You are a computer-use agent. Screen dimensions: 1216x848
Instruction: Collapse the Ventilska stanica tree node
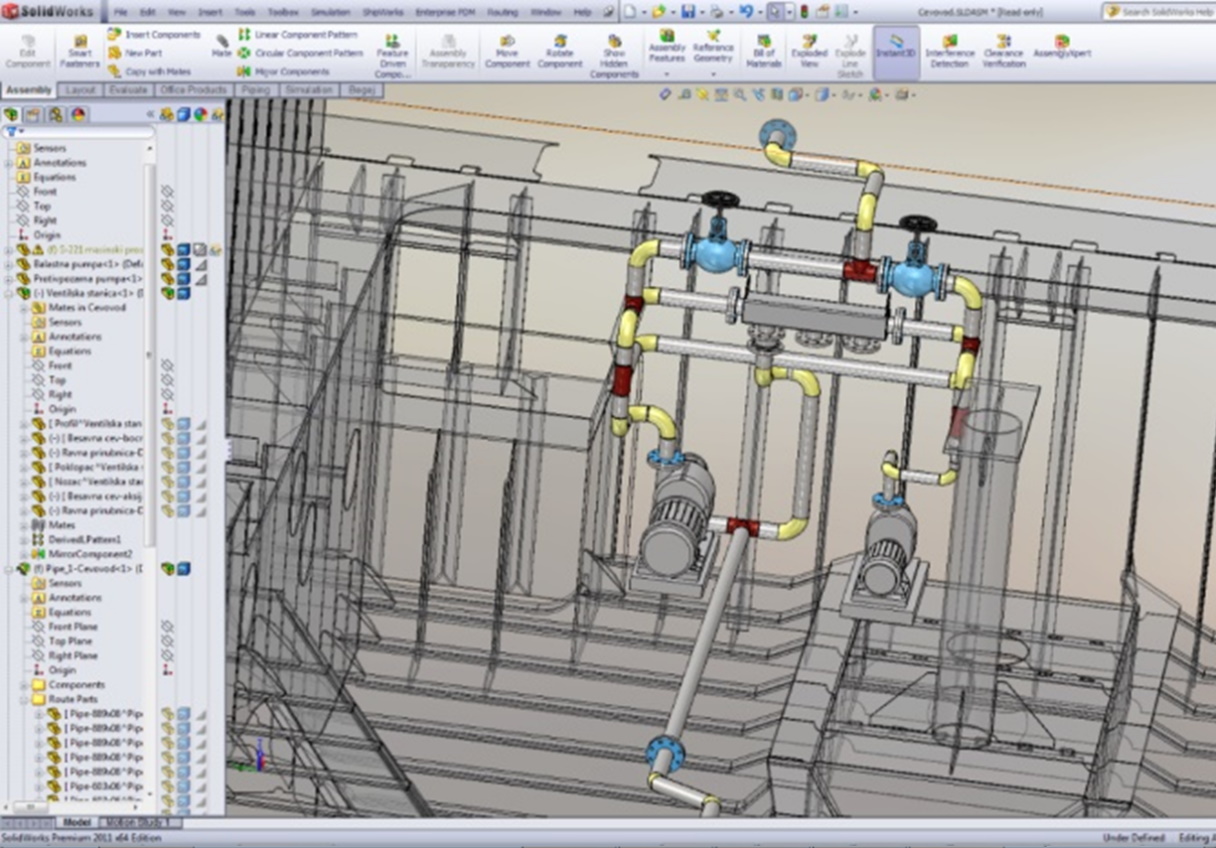click(9, 294)
